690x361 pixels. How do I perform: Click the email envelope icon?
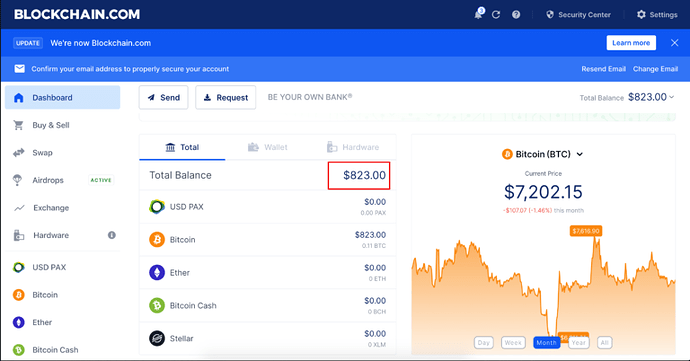click(x=19, y=69)
